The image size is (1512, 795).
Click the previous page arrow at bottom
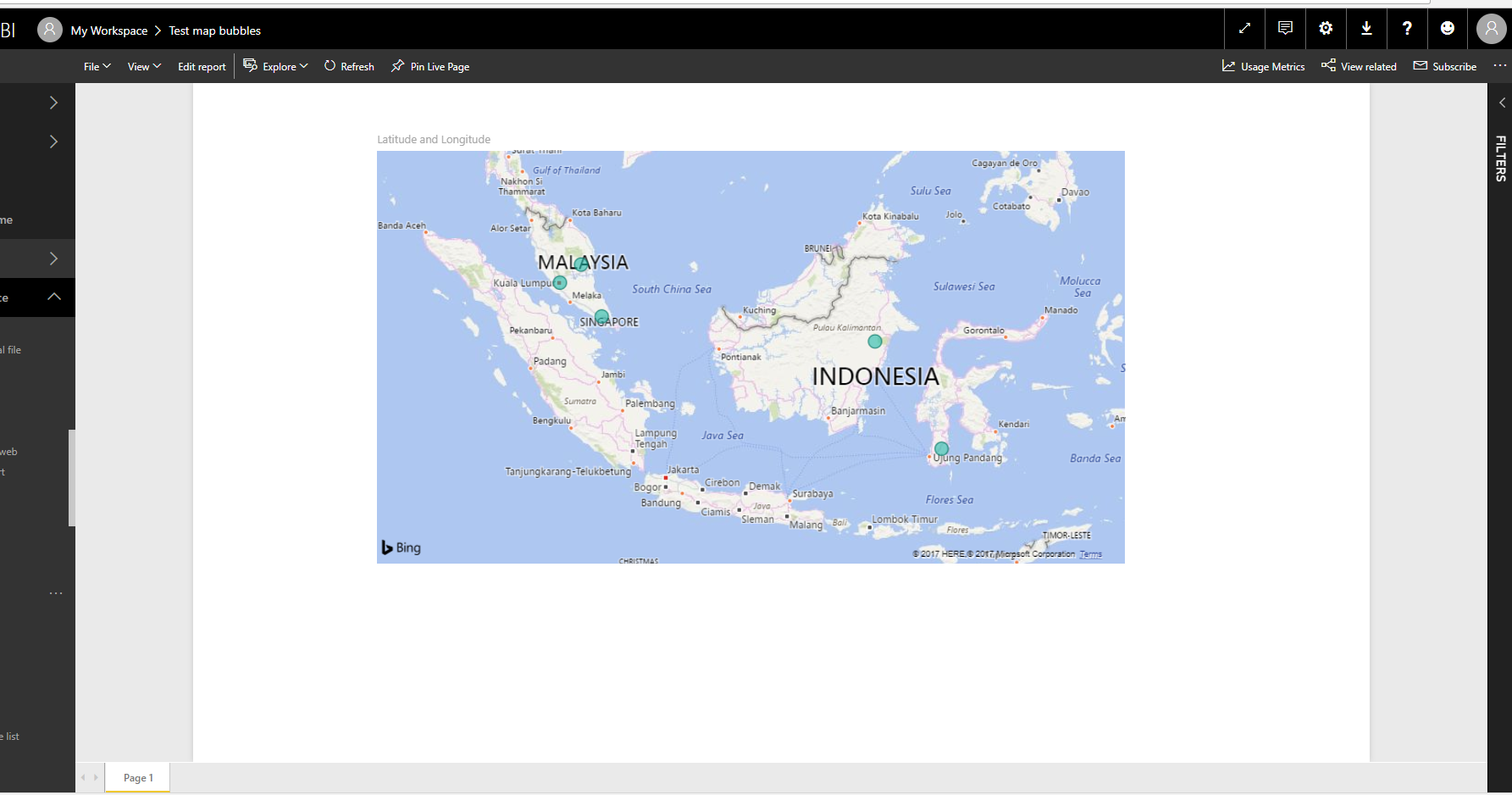[x=83, y=777]
